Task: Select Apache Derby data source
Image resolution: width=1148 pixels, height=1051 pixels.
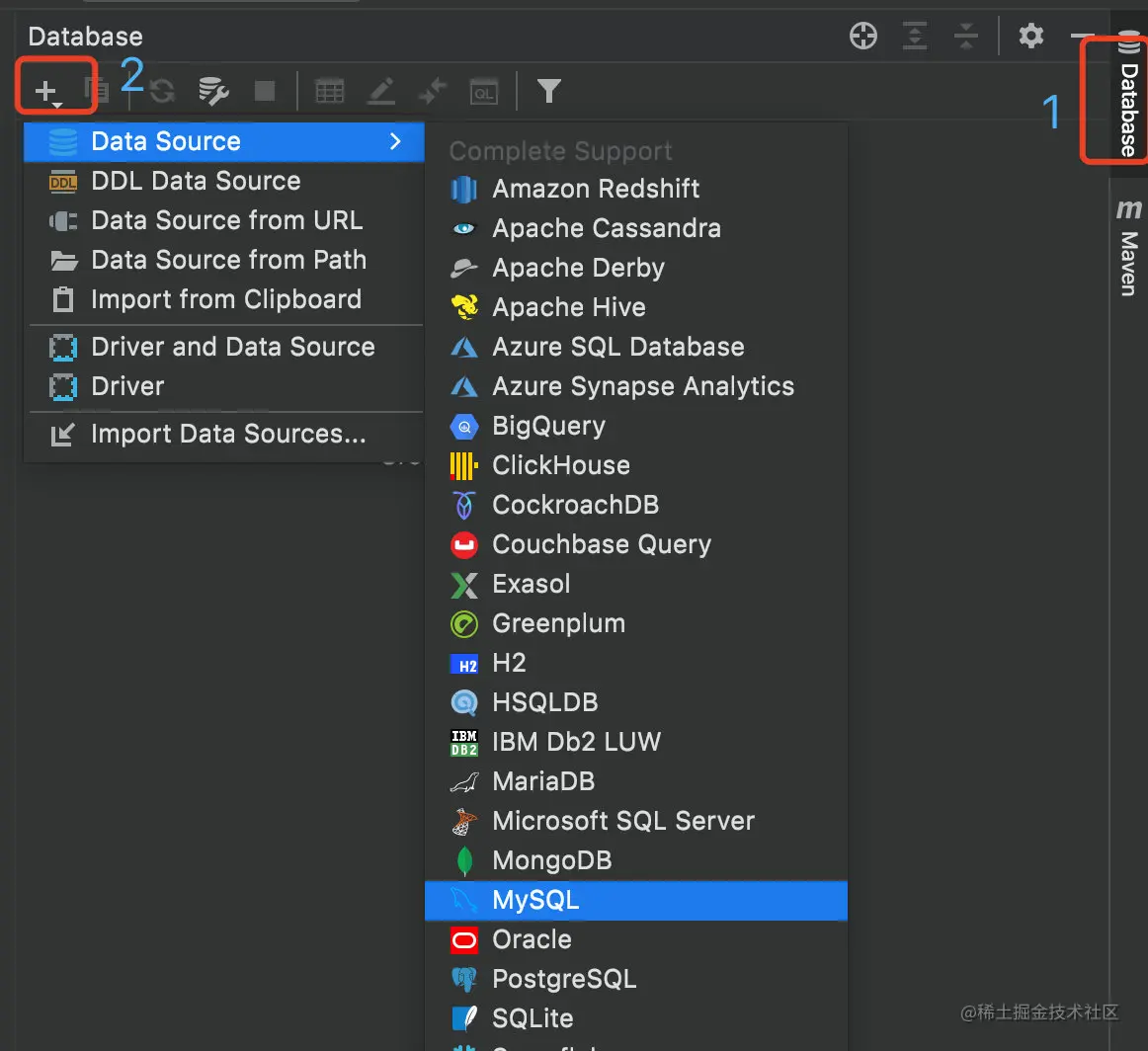Action: (x=636, y=268)
